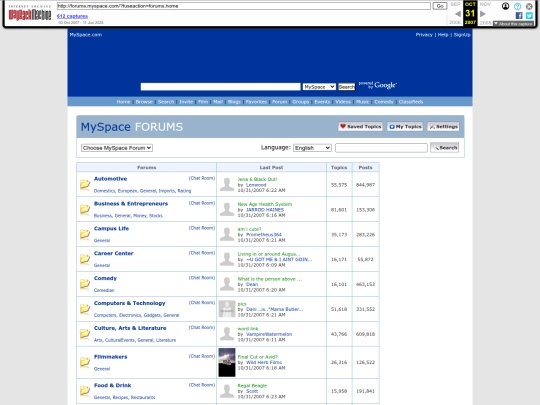The image size is (540, 405).
Task: Open Filmmakers last post user thumbnail
Action: coord(227,362)
